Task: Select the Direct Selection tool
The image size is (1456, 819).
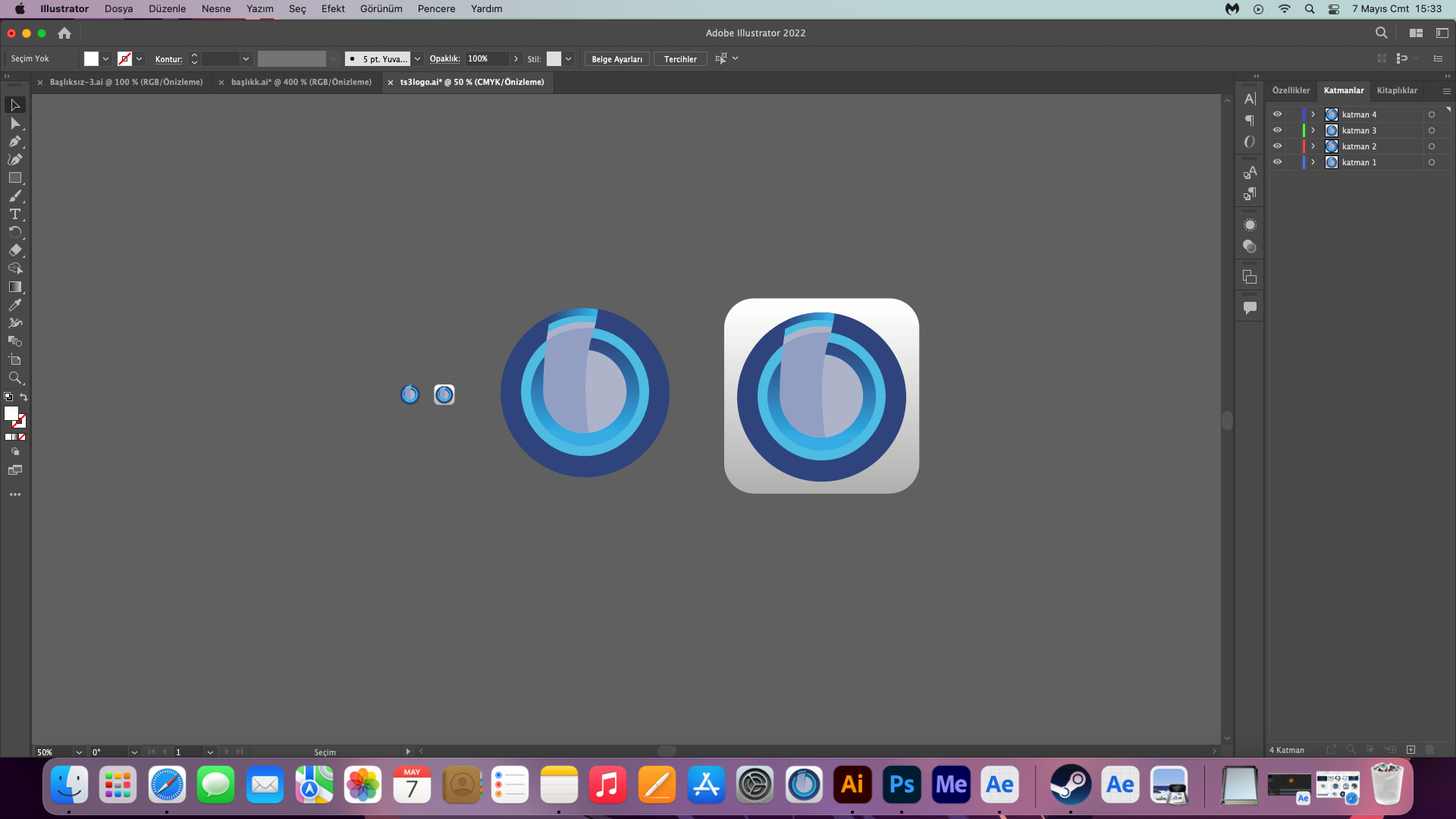Action: (15, 124)
